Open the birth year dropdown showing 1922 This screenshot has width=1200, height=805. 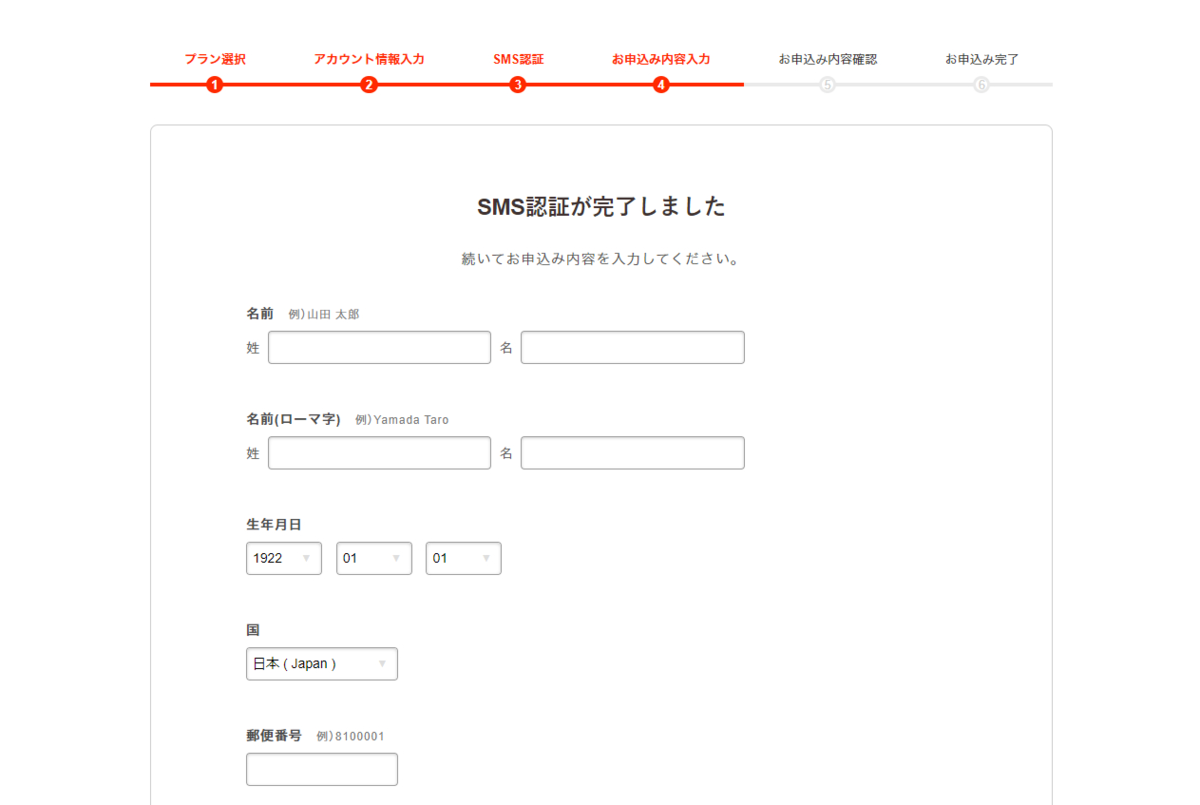click(284, 558)
